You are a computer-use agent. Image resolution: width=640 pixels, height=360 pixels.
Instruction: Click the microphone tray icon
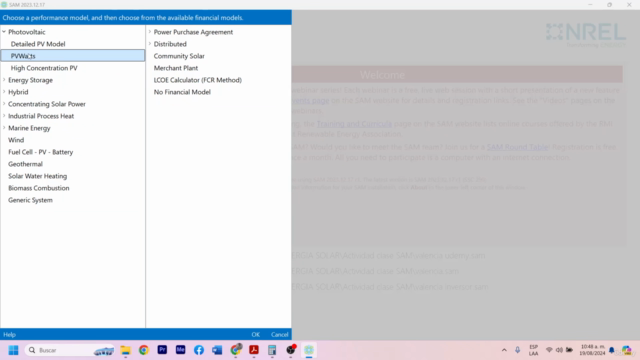click(517, 350)
